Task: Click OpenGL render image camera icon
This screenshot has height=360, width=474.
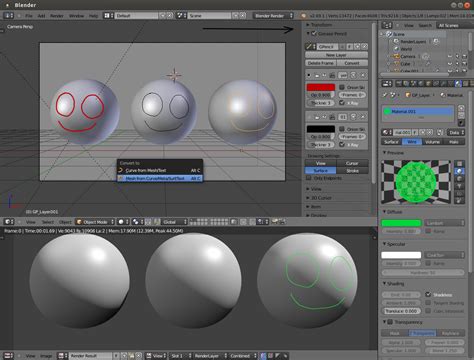Action: 275,221
